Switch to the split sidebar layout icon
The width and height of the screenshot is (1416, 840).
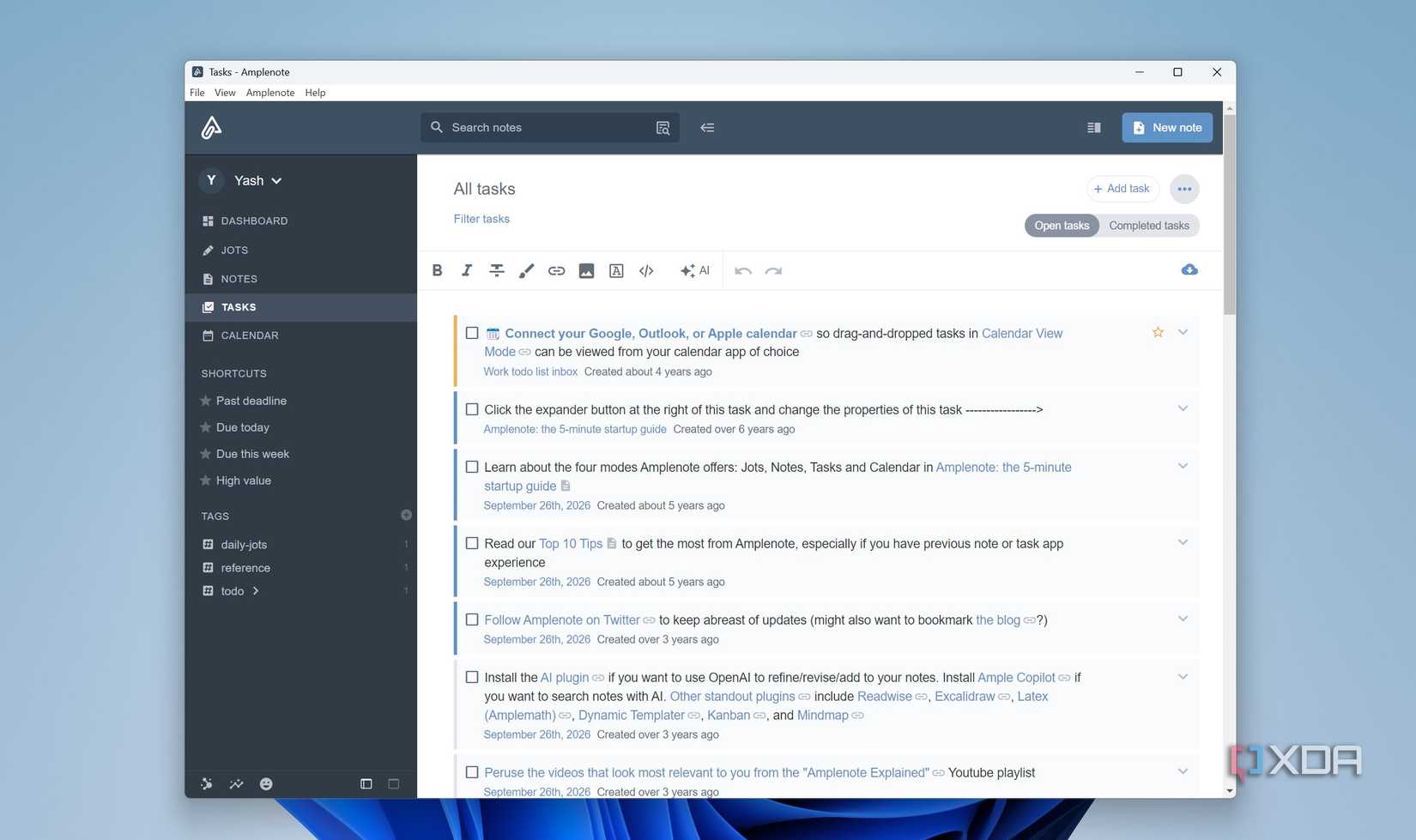[x=366, y=783]
